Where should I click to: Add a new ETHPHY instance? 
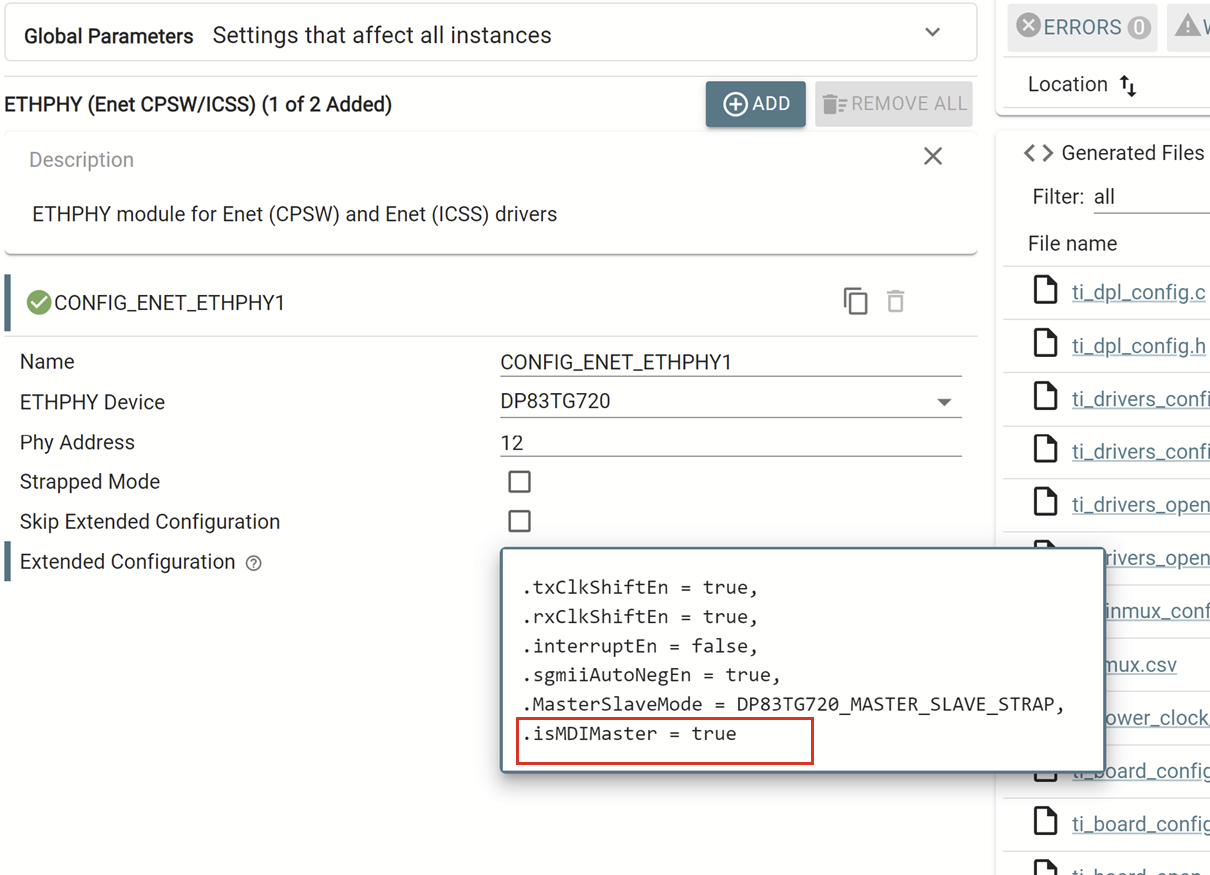tap(755, 104)
